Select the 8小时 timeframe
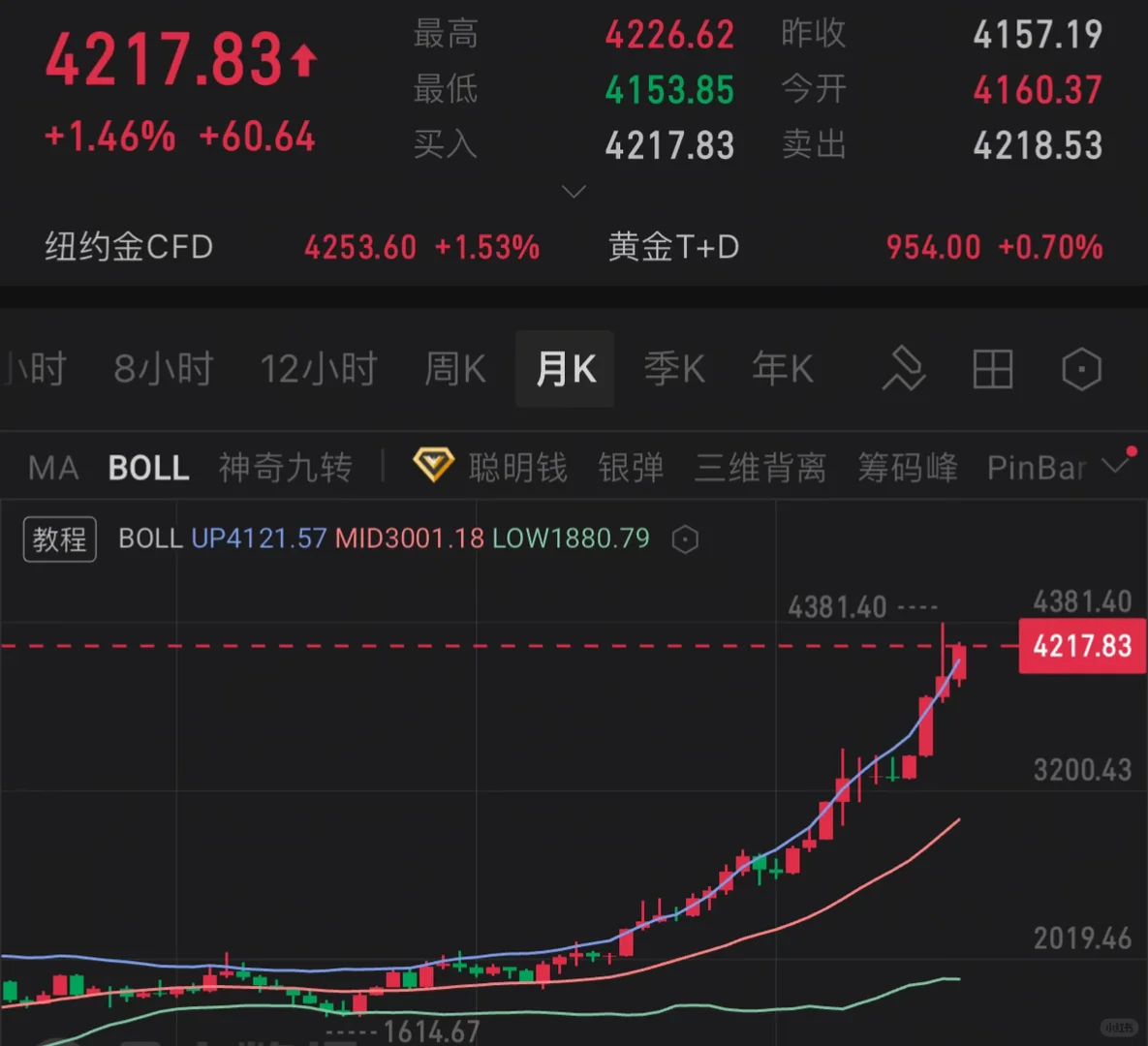 click(162, 369)
